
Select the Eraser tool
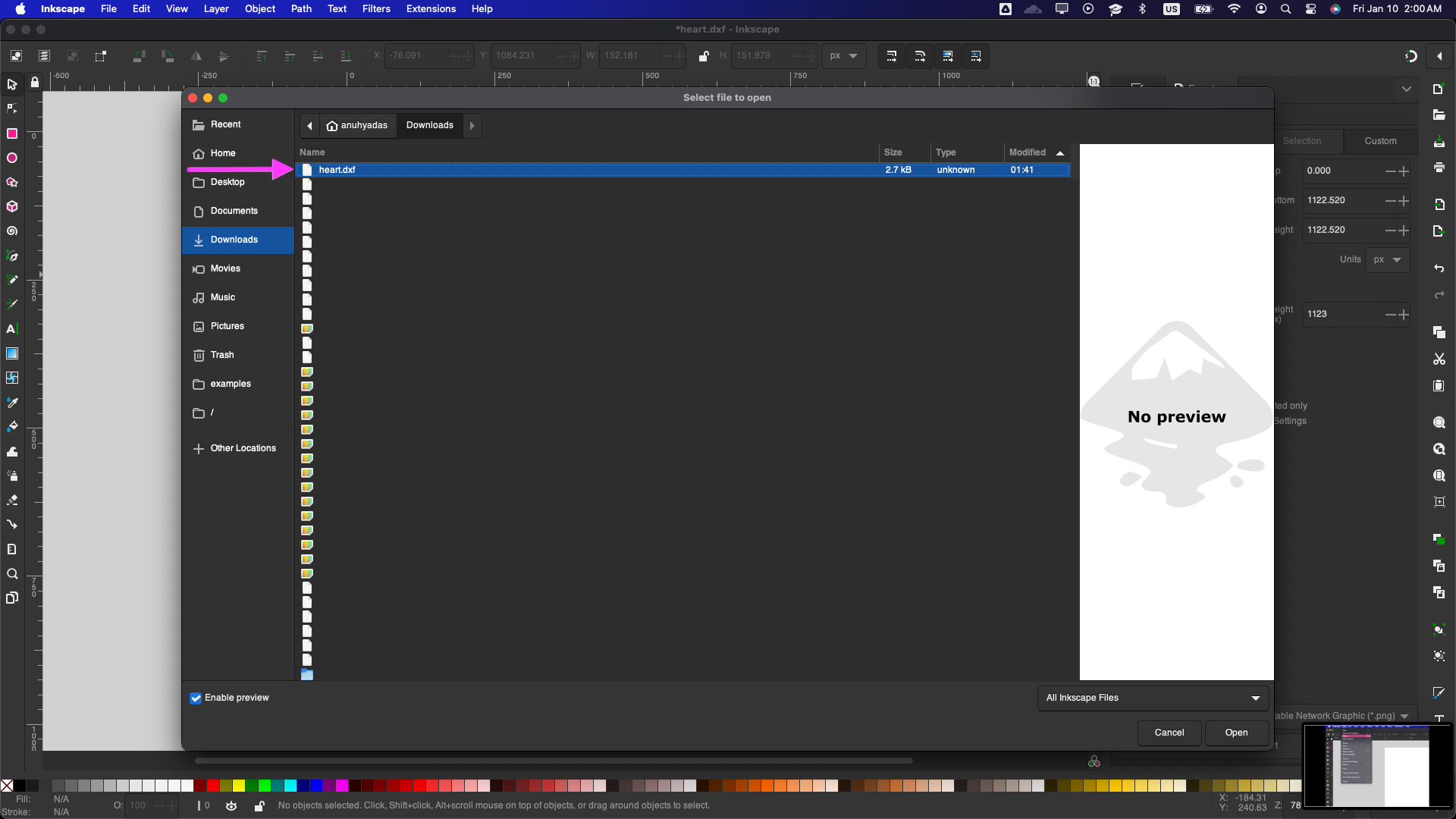[x=12, y=500]
